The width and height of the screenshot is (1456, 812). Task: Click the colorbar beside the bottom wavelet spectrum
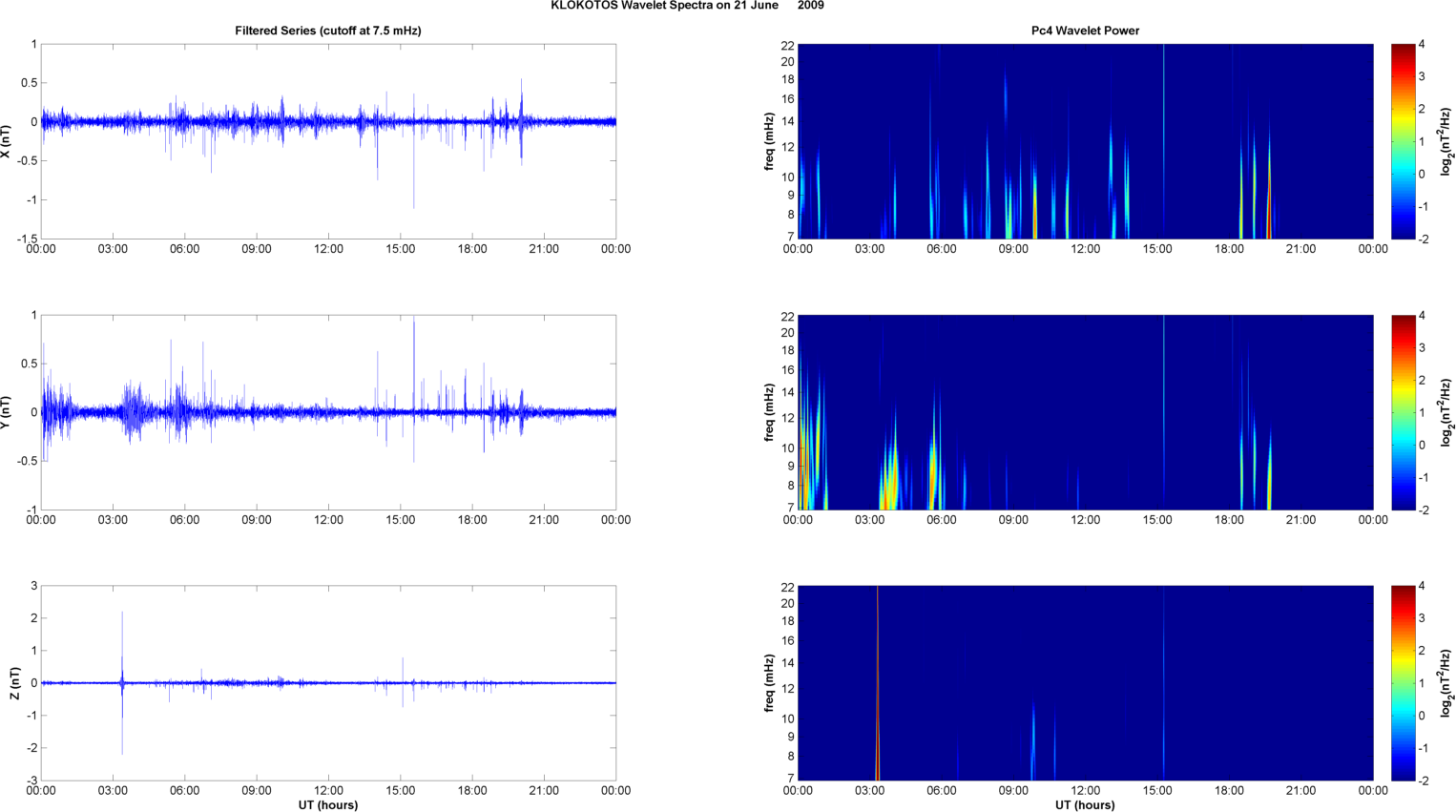[x=1403, y=683]
